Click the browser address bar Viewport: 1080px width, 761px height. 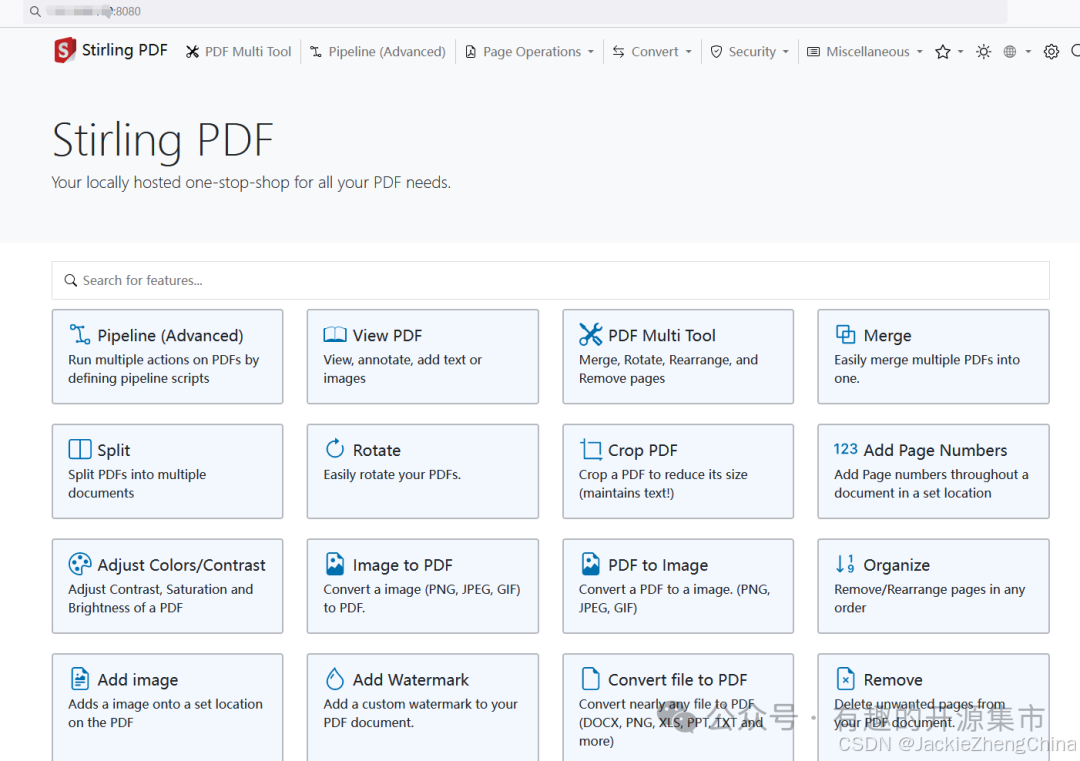point(515,12)
